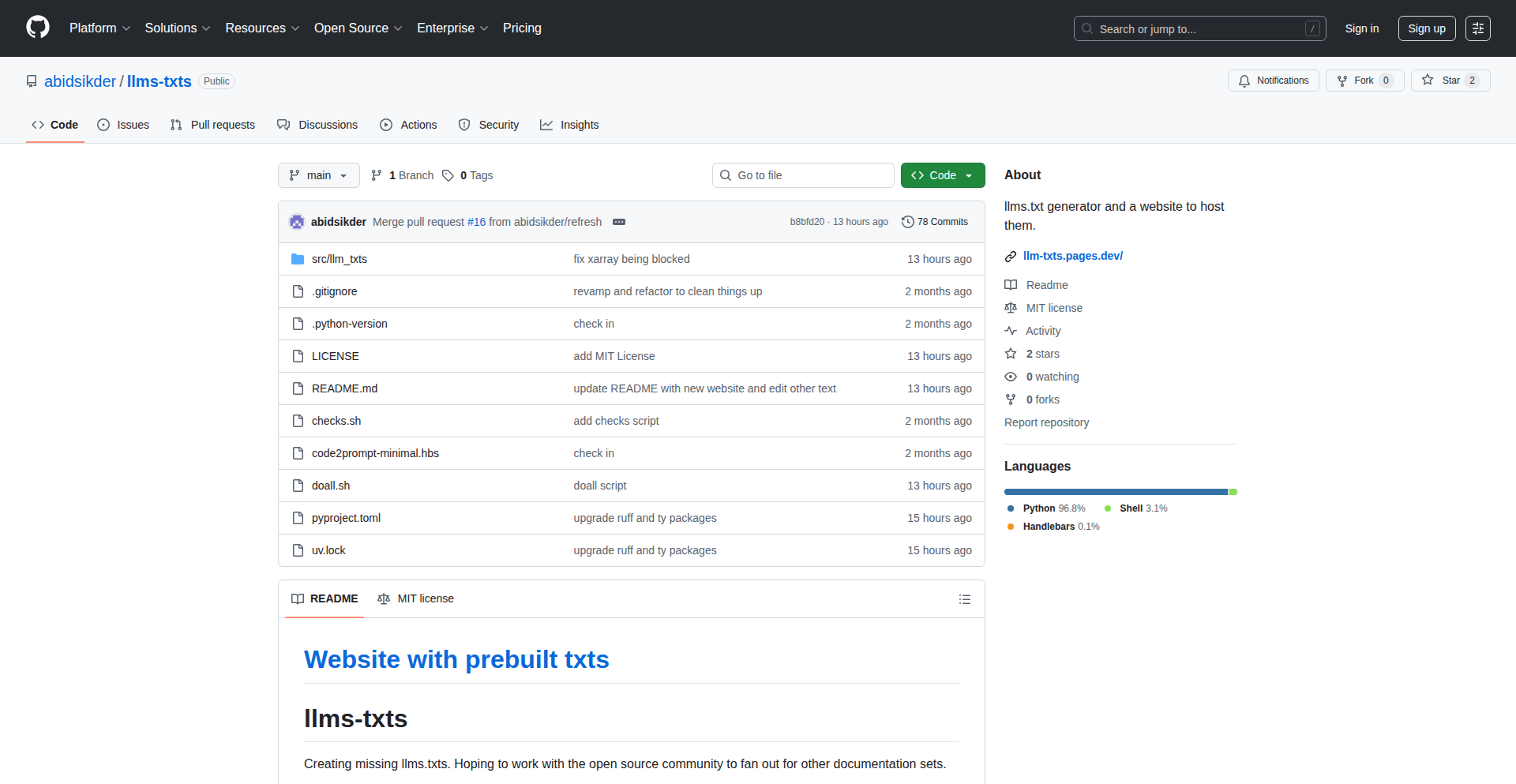
Task: View 0 watching count
Action: click(x=1052, y=377)
